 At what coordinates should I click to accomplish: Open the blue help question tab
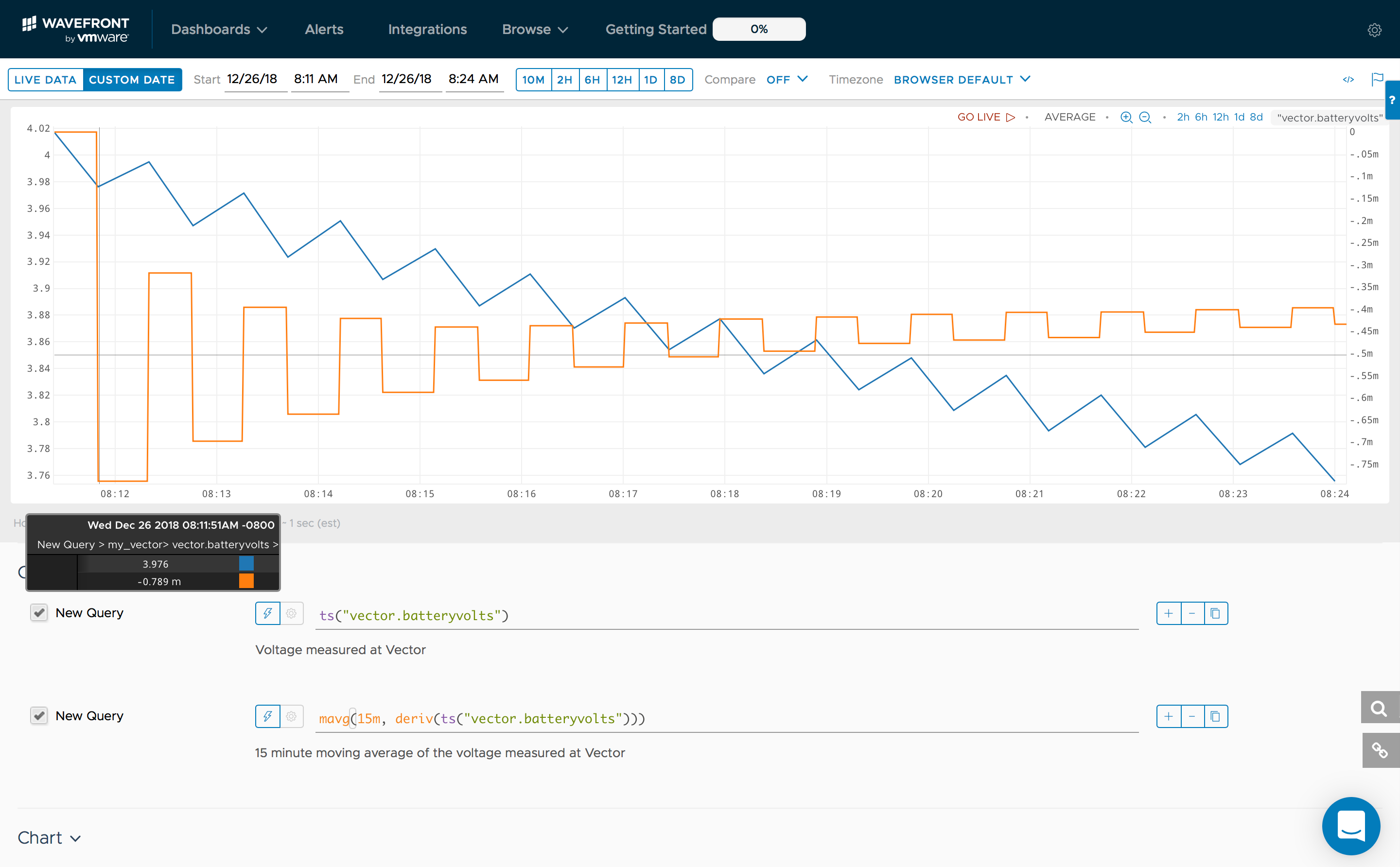coord(1393,100)
